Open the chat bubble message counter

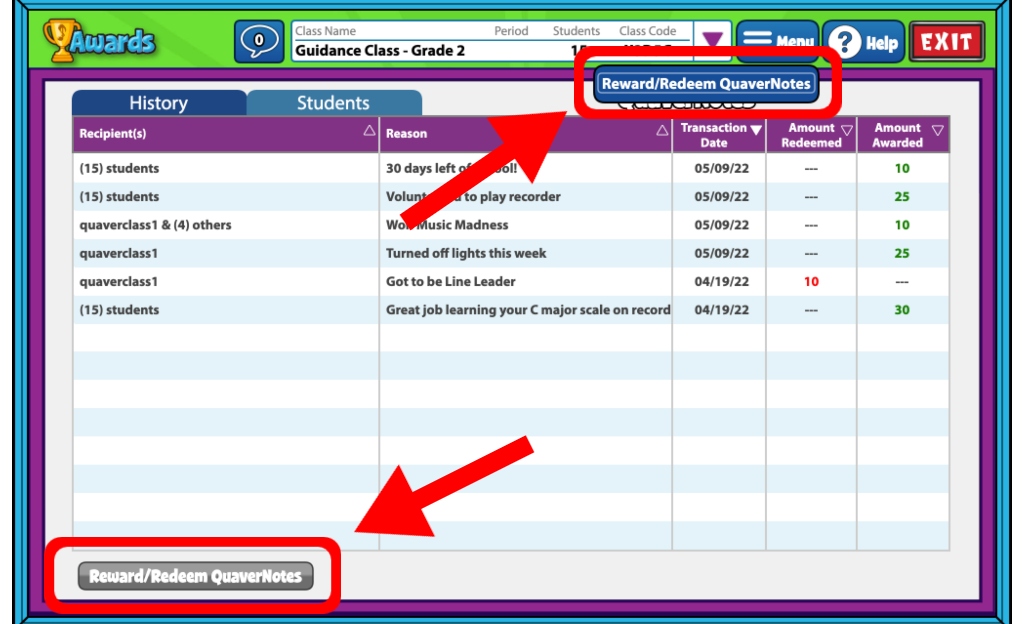click(259, 41)
